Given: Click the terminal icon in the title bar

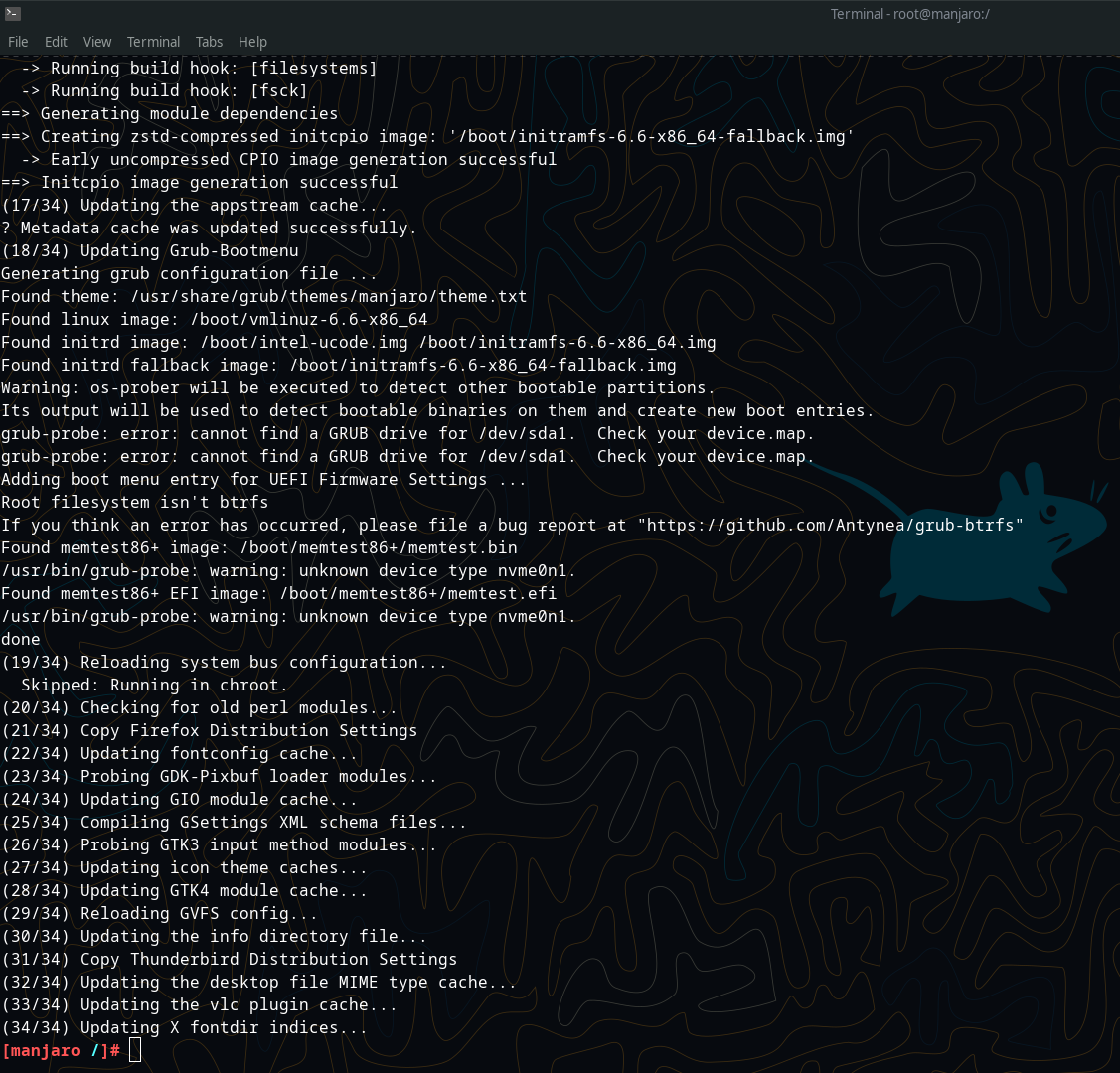Looking at the screenshot, I should pyautogui.click(x=14, y=14).
